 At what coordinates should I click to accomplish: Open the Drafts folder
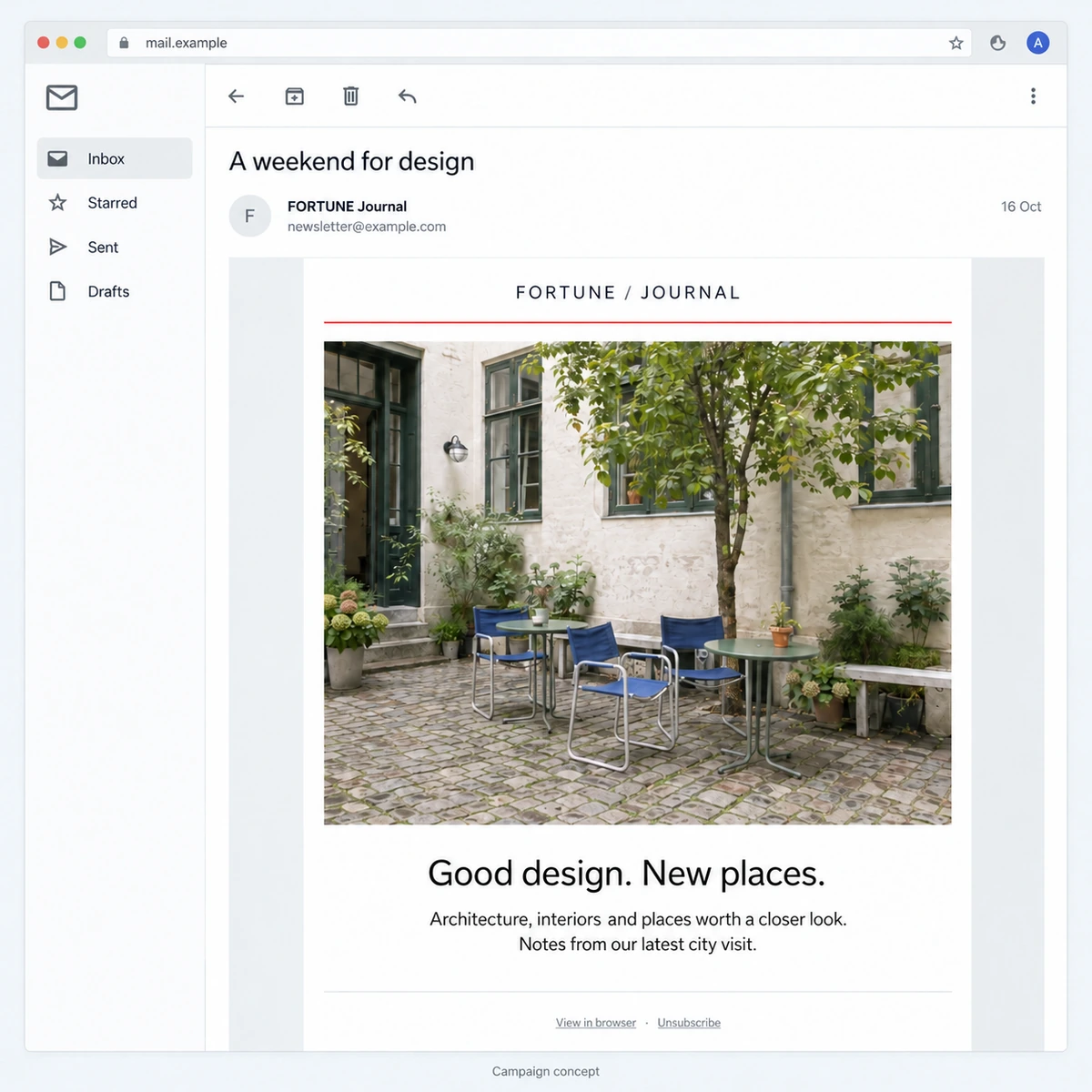(115, 291)
